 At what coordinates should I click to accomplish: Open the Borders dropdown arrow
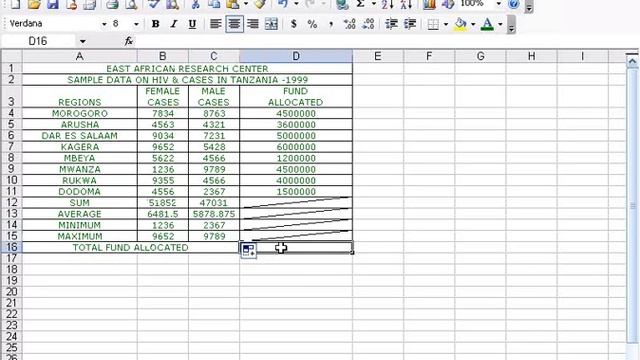click(446, 24)
